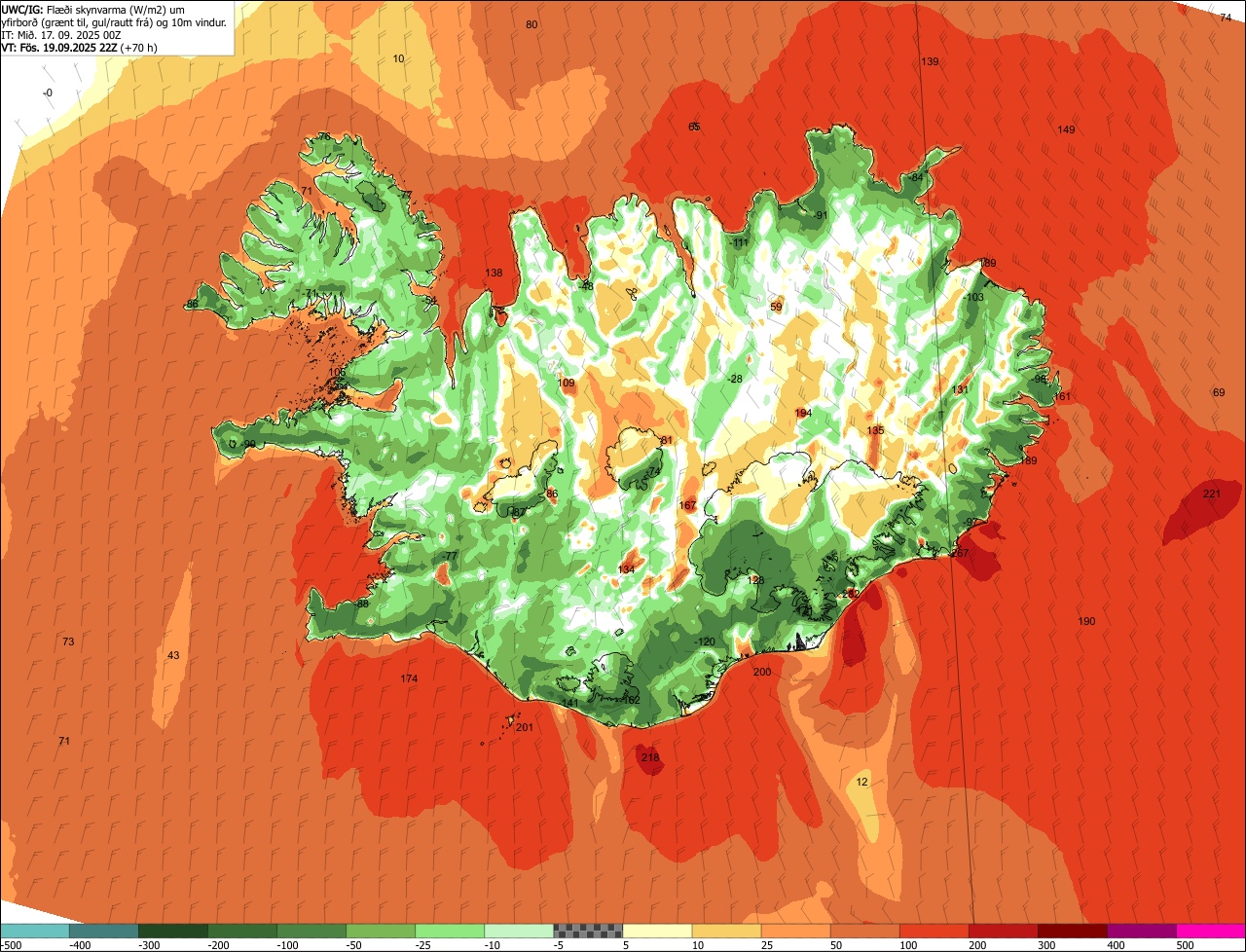Click the map value '139' near the top
This screenshot has width=1246, height=952.
tap(930, 61)
